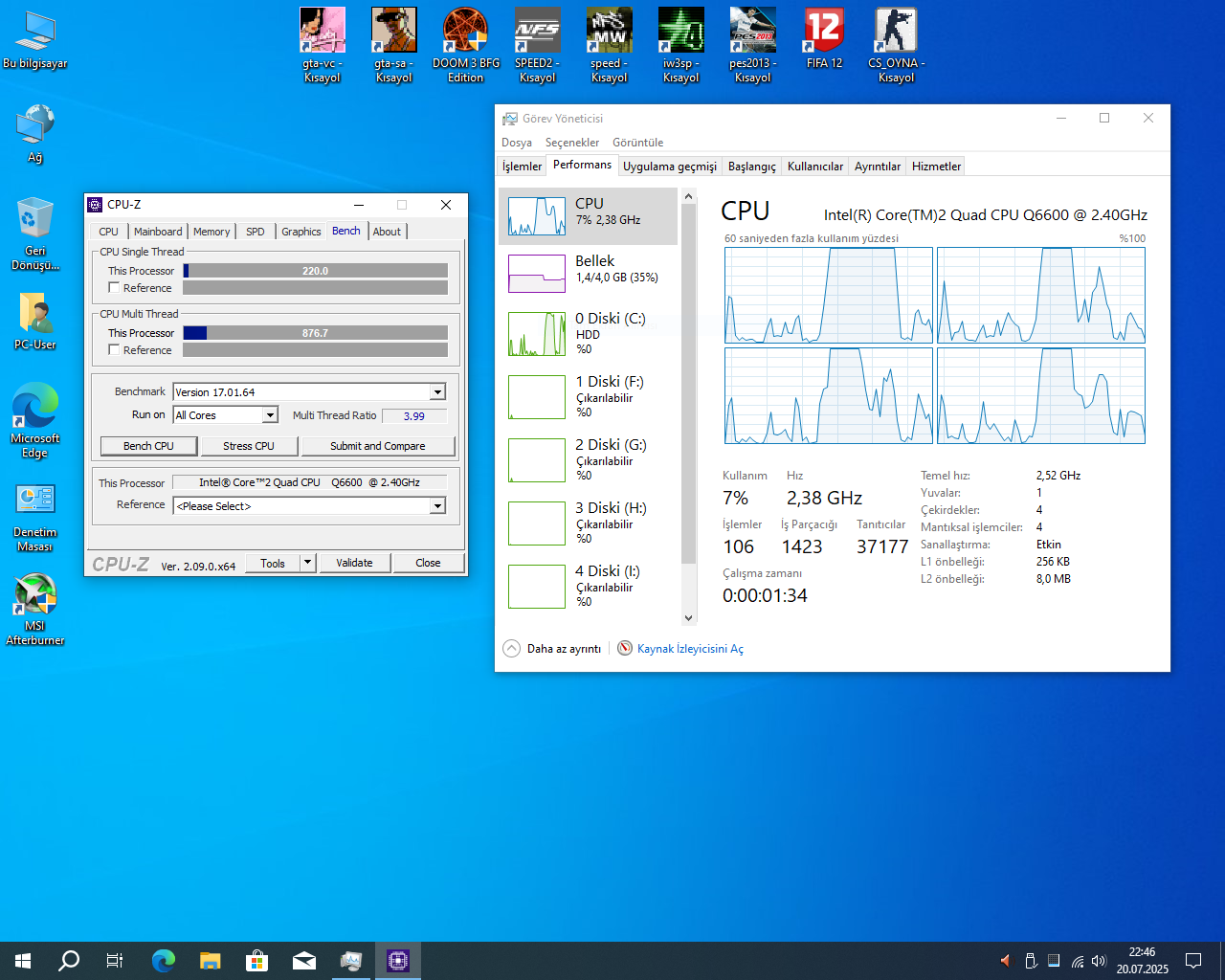Expand Benchmark version dropdown
Screen dimensions: 1225x980
(437, 392)
